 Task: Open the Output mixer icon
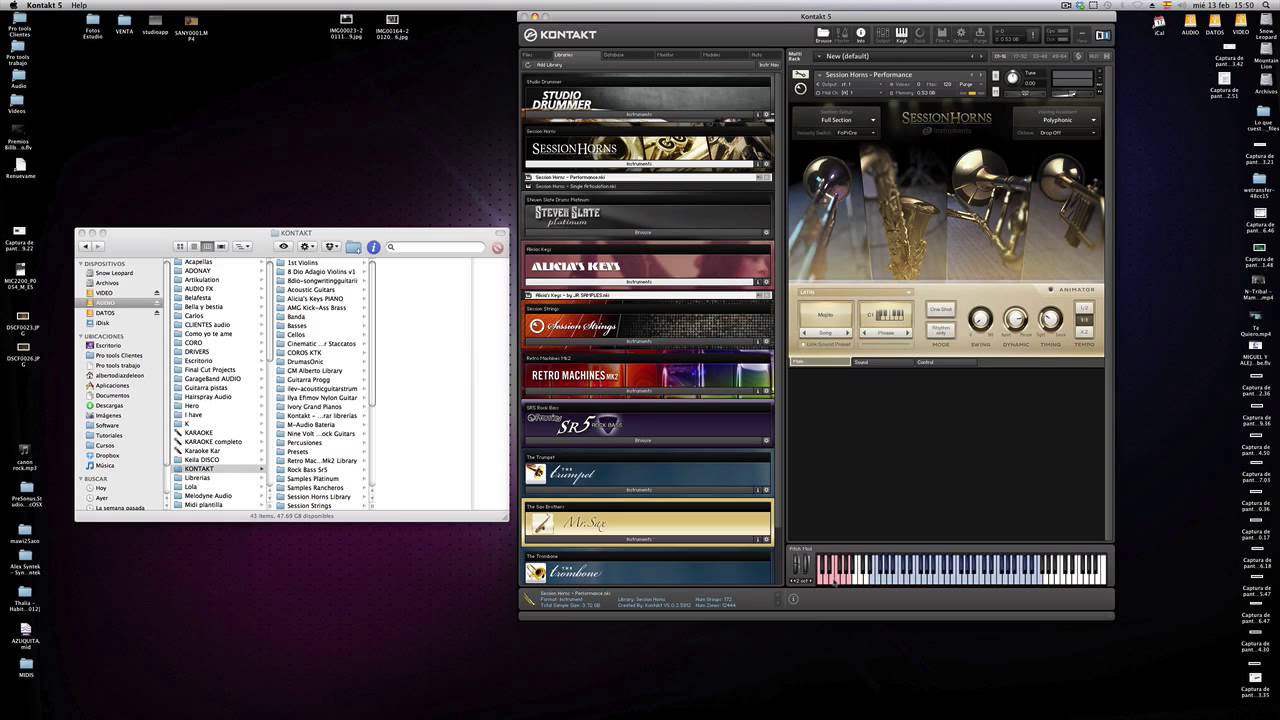(883, 33)
